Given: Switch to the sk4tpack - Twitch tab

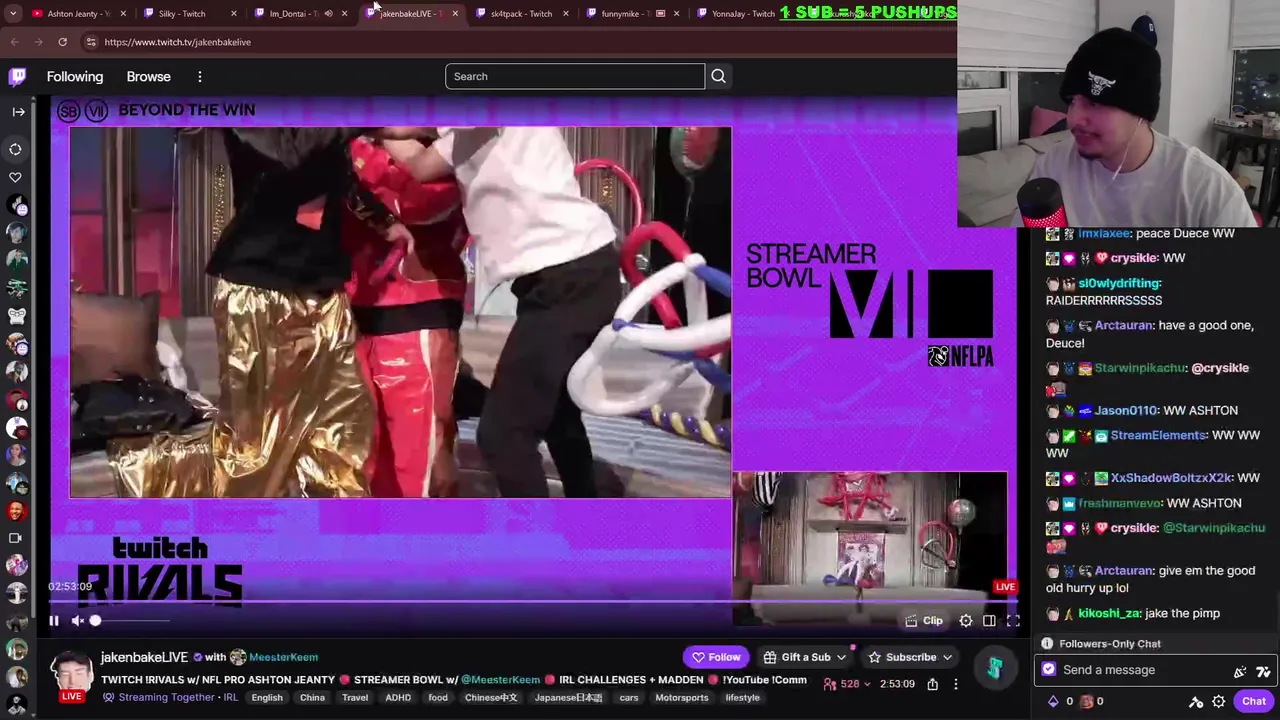Looking at the screenshot, I should [x=521, y=14].
